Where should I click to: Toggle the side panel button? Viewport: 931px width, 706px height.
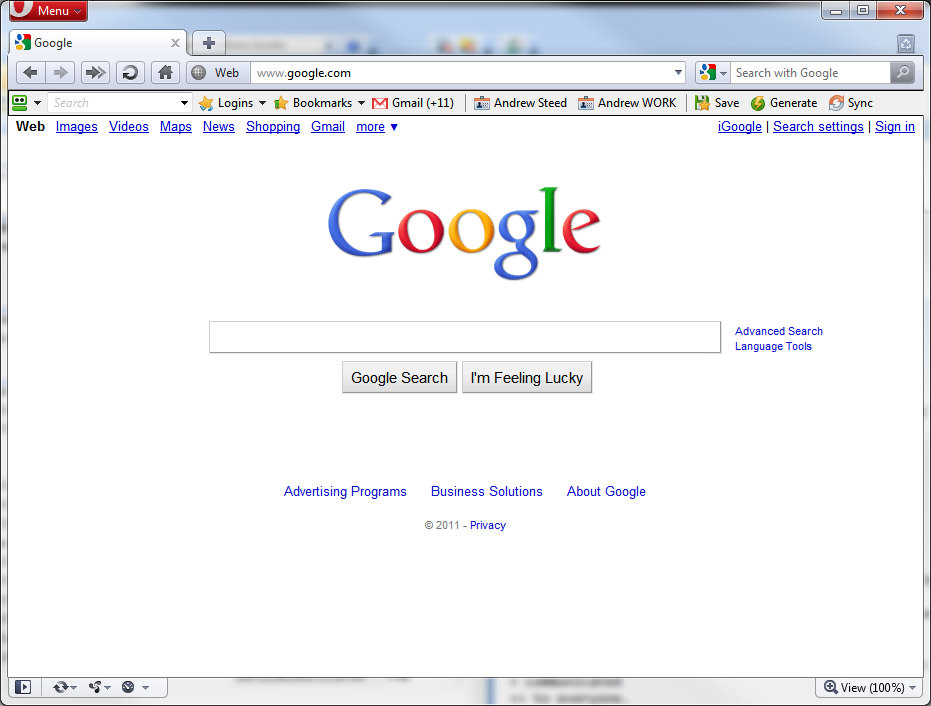(x=23, y=687)
